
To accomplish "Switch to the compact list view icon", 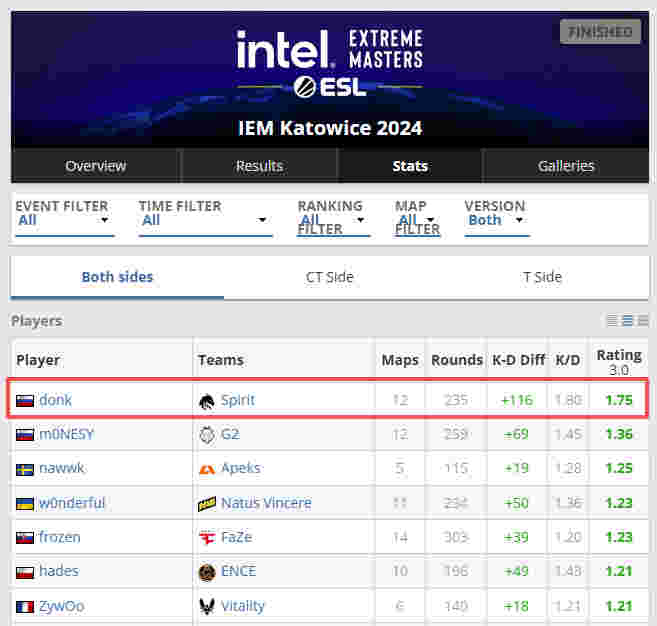I will pos(612,321).
